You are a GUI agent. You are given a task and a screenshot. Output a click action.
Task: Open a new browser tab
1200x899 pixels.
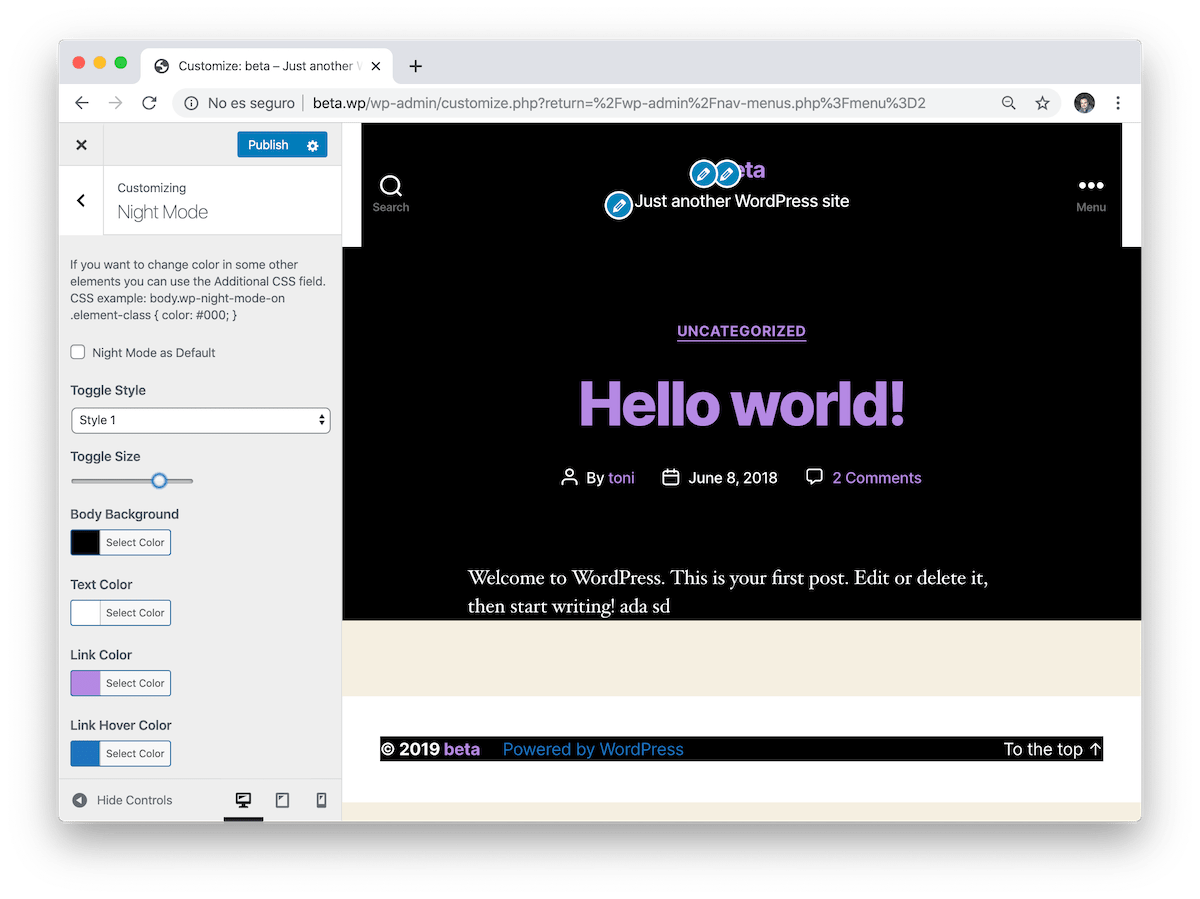pos(416,66)
